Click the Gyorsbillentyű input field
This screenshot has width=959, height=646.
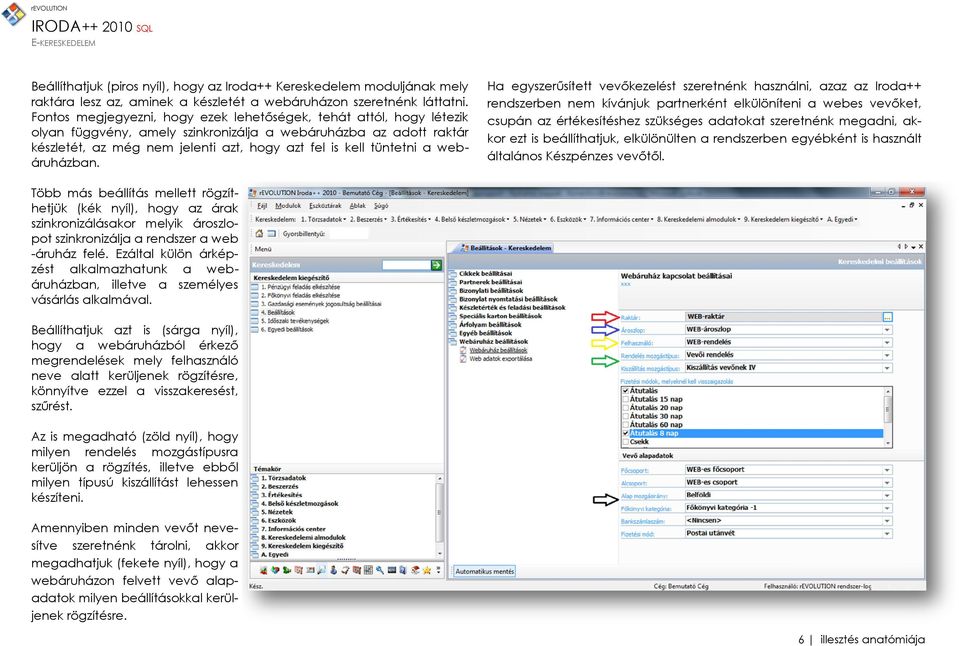(349, 234)
